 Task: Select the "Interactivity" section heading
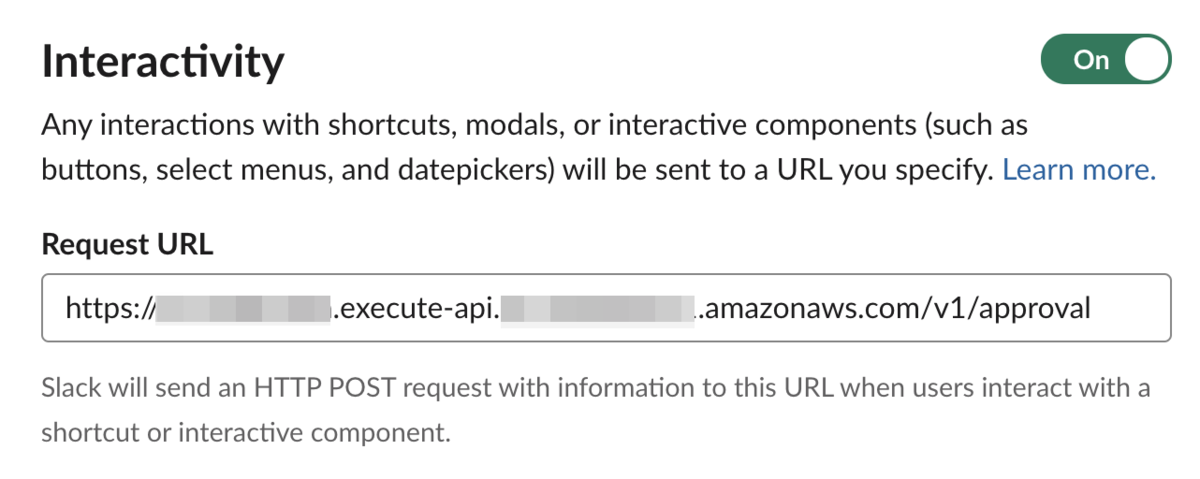click(163, 62)
